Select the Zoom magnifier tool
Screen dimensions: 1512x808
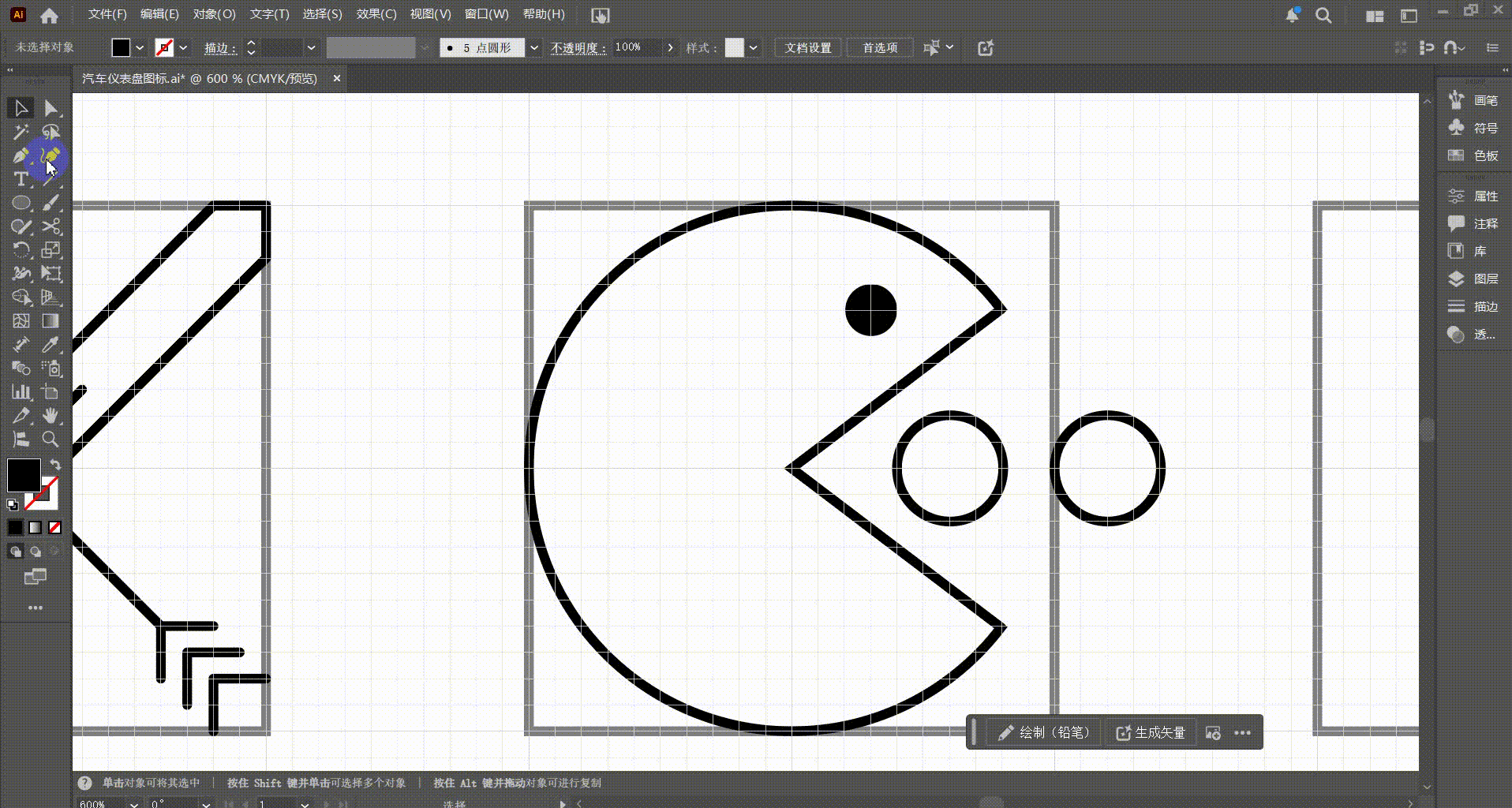pyautogui.click(x=51, y=440)
